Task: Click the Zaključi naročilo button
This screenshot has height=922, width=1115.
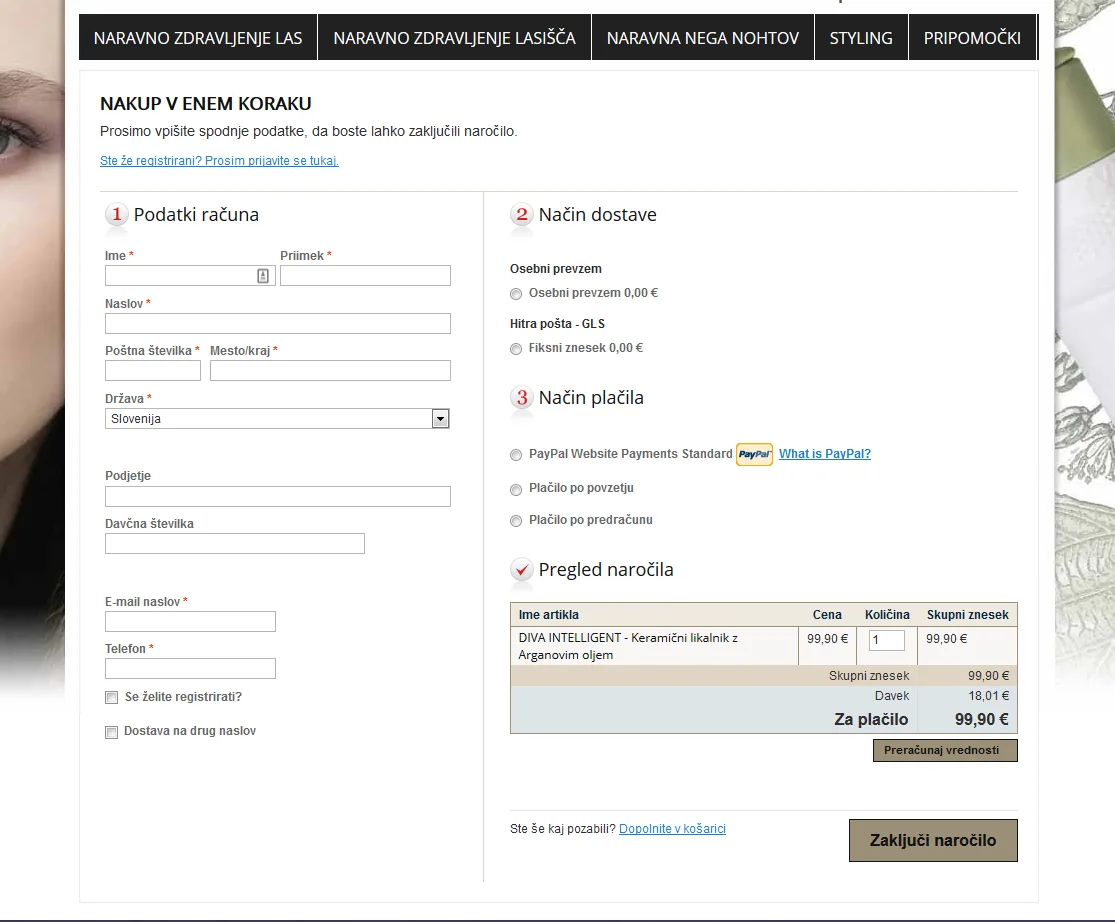Action: pyautogui.click(x=933, y=840)
